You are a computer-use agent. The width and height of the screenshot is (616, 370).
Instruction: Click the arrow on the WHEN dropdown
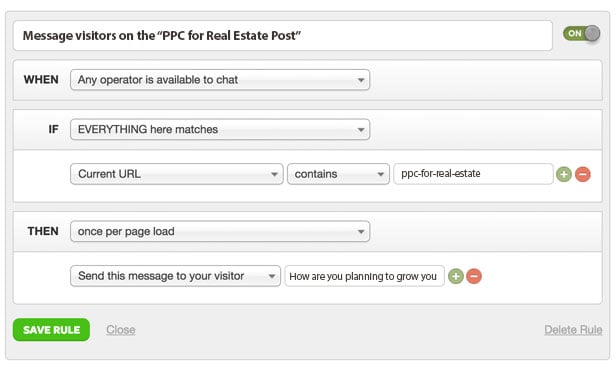point(361,80)
